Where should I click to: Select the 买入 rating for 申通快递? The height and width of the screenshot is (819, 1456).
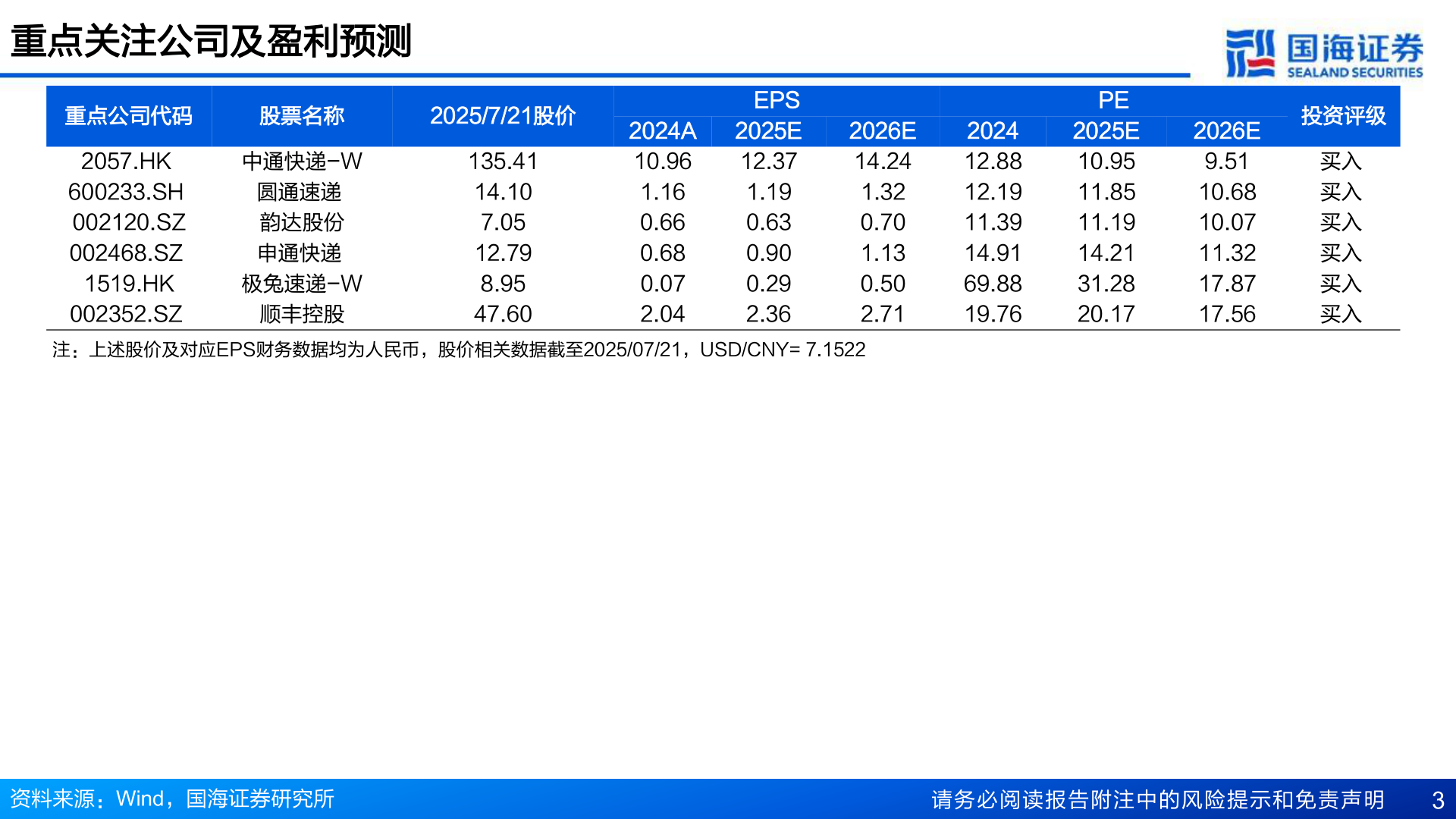pos(1341,253)
